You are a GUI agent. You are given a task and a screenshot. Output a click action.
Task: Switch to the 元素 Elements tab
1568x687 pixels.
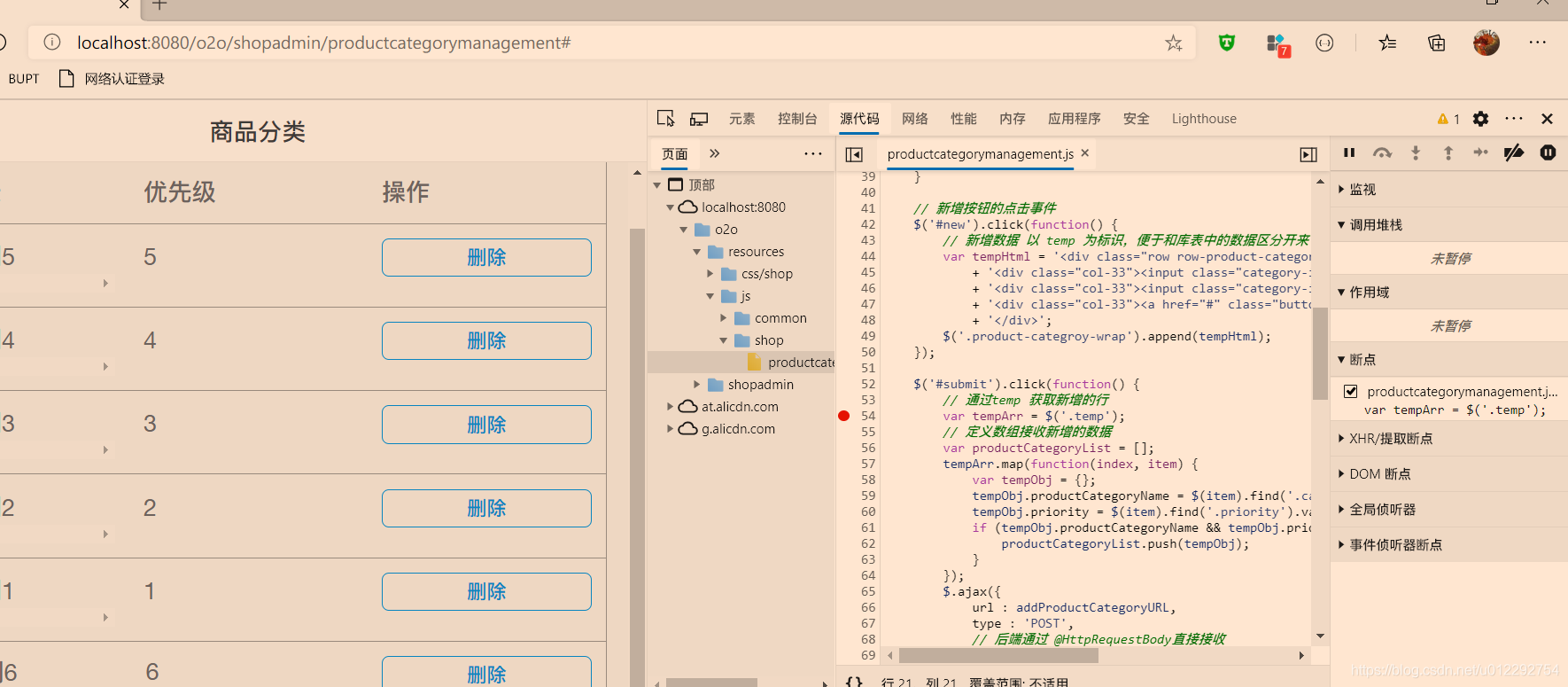(742, 119)
